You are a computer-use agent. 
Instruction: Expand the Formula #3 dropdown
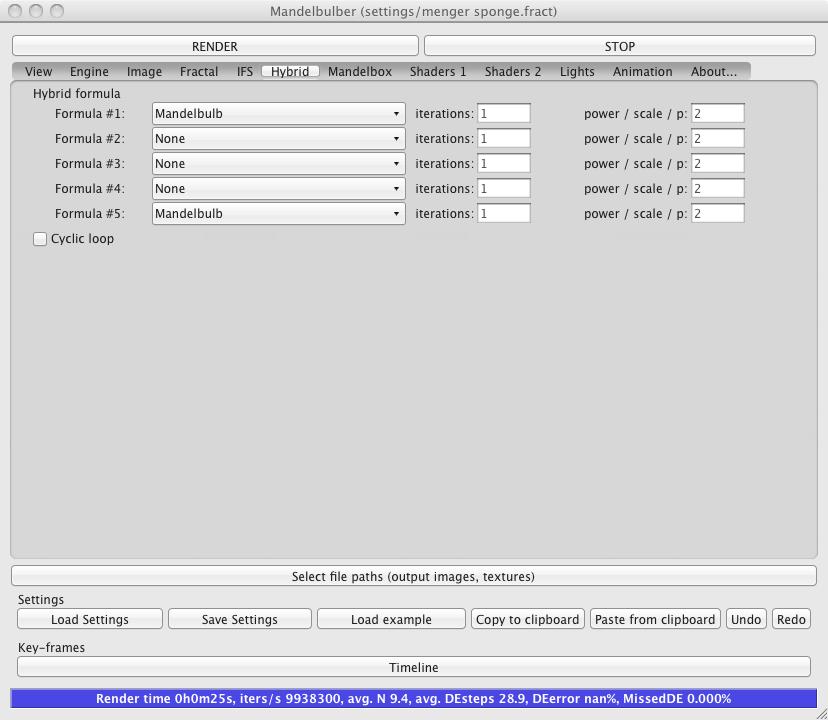point(278,164)
